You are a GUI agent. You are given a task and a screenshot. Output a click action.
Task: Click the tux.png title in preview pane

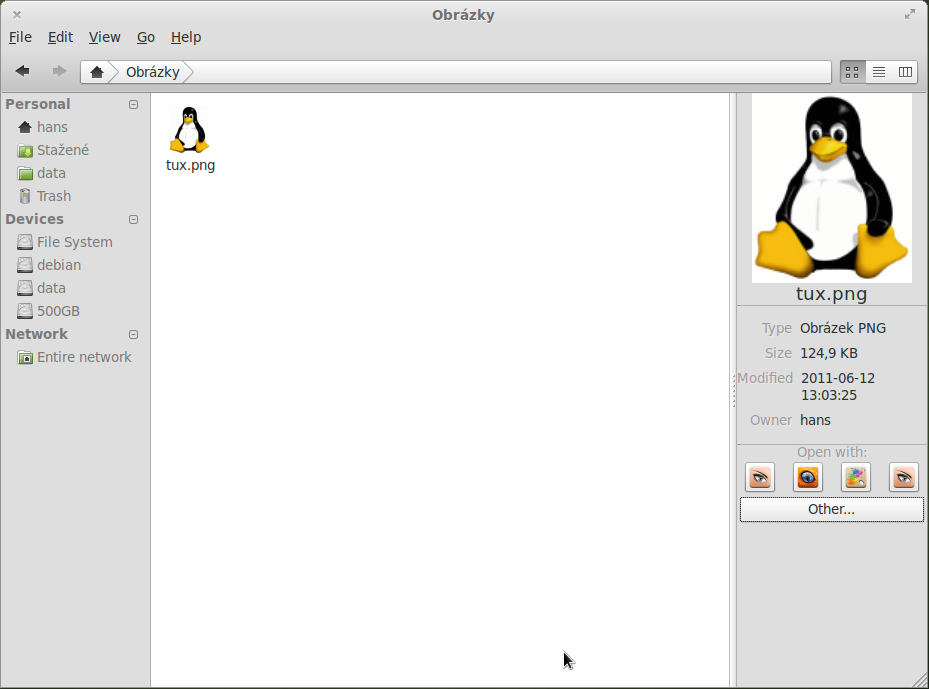pyautogui.click(x=831, y=294)
